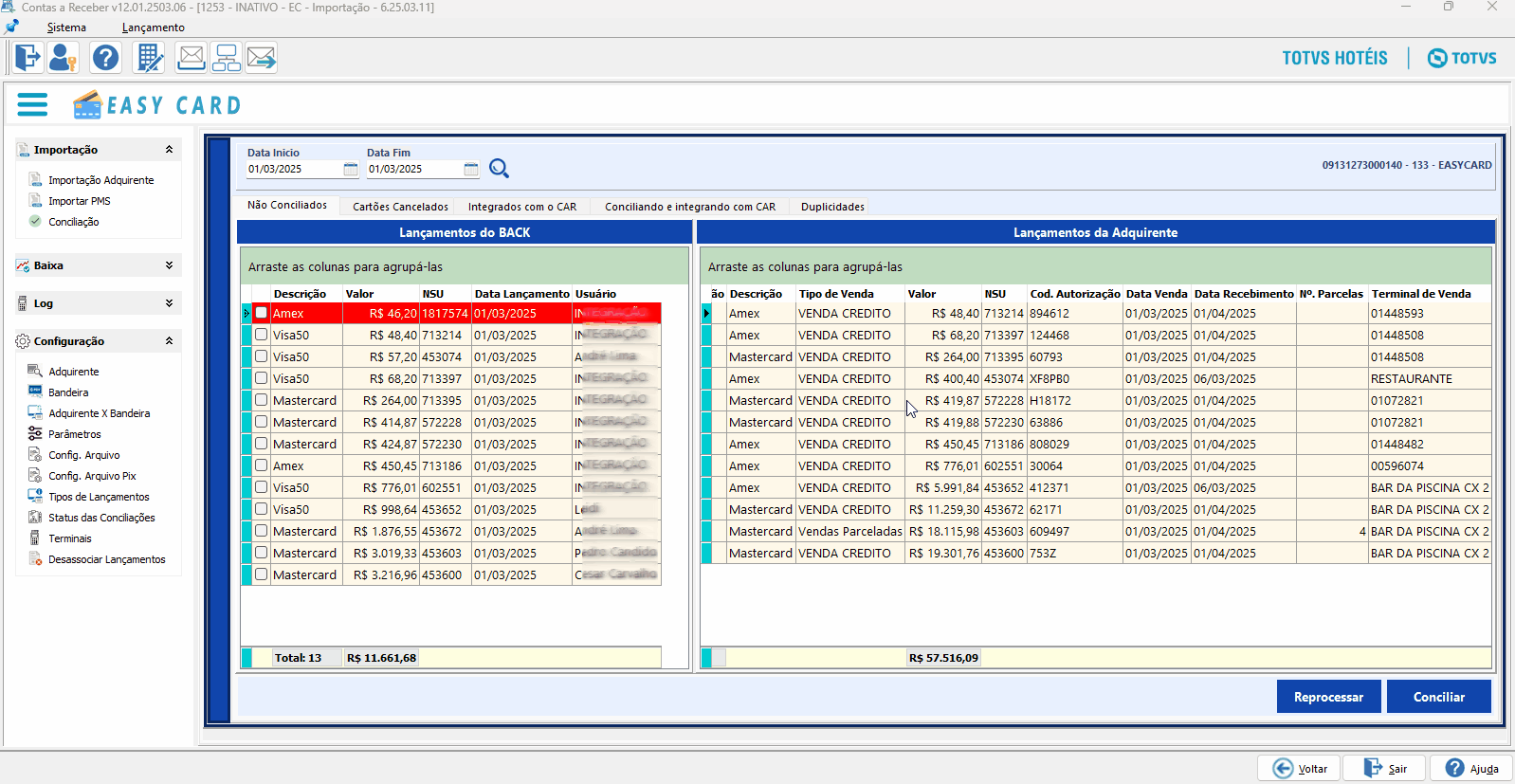Switch to Integrados com o CAR tab

(x=521, y=207)
